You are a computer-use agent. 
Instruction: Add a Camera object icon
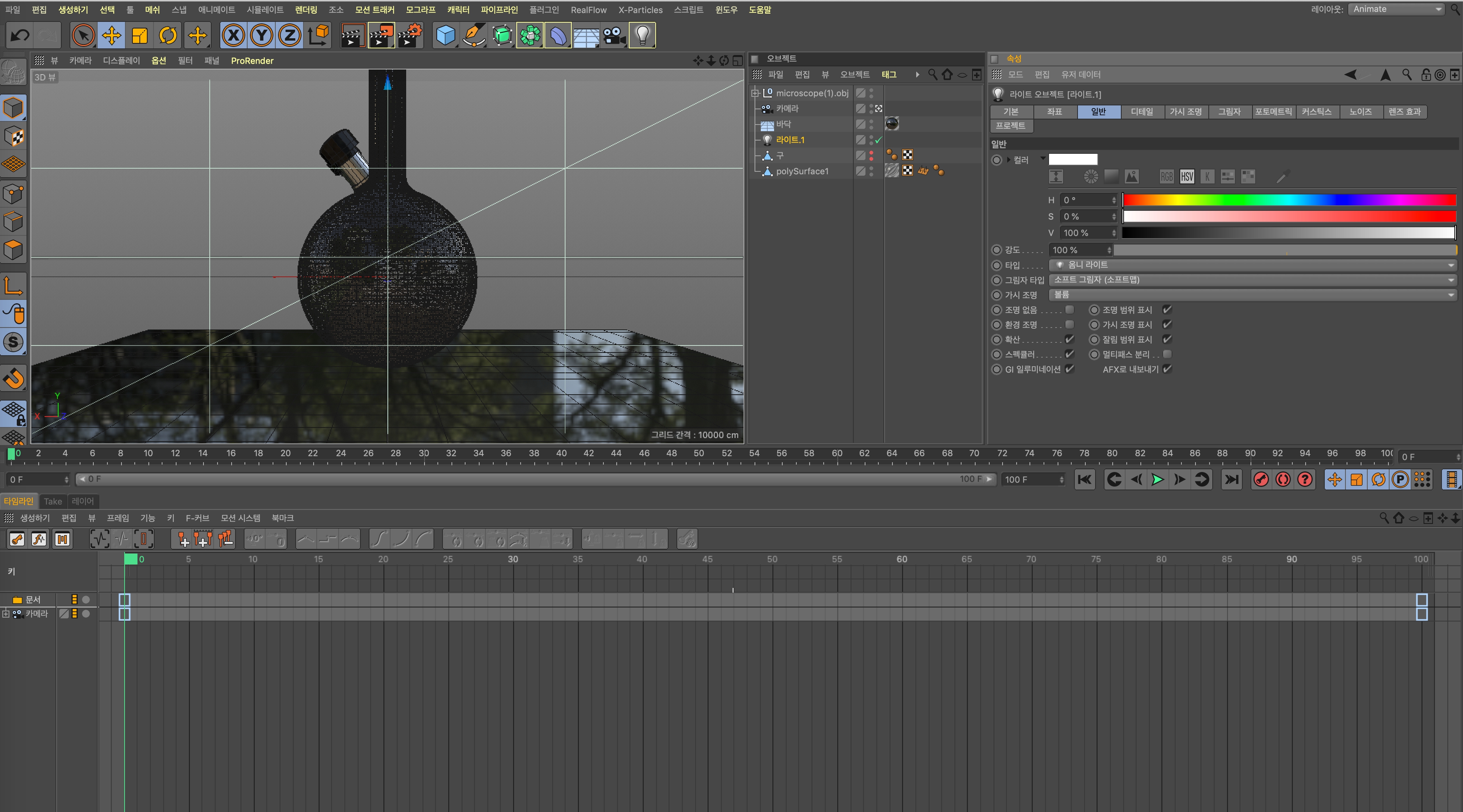coord(614,35)
